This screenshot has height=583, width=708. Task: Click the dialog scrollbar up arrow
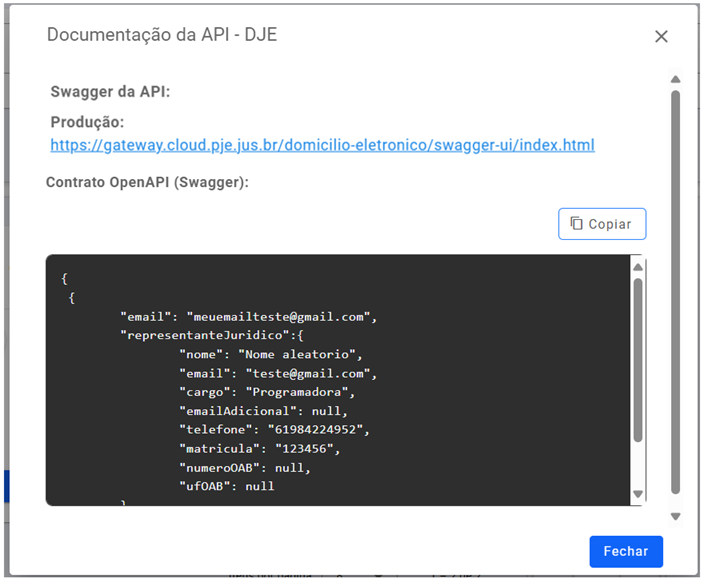click(675, 79)
